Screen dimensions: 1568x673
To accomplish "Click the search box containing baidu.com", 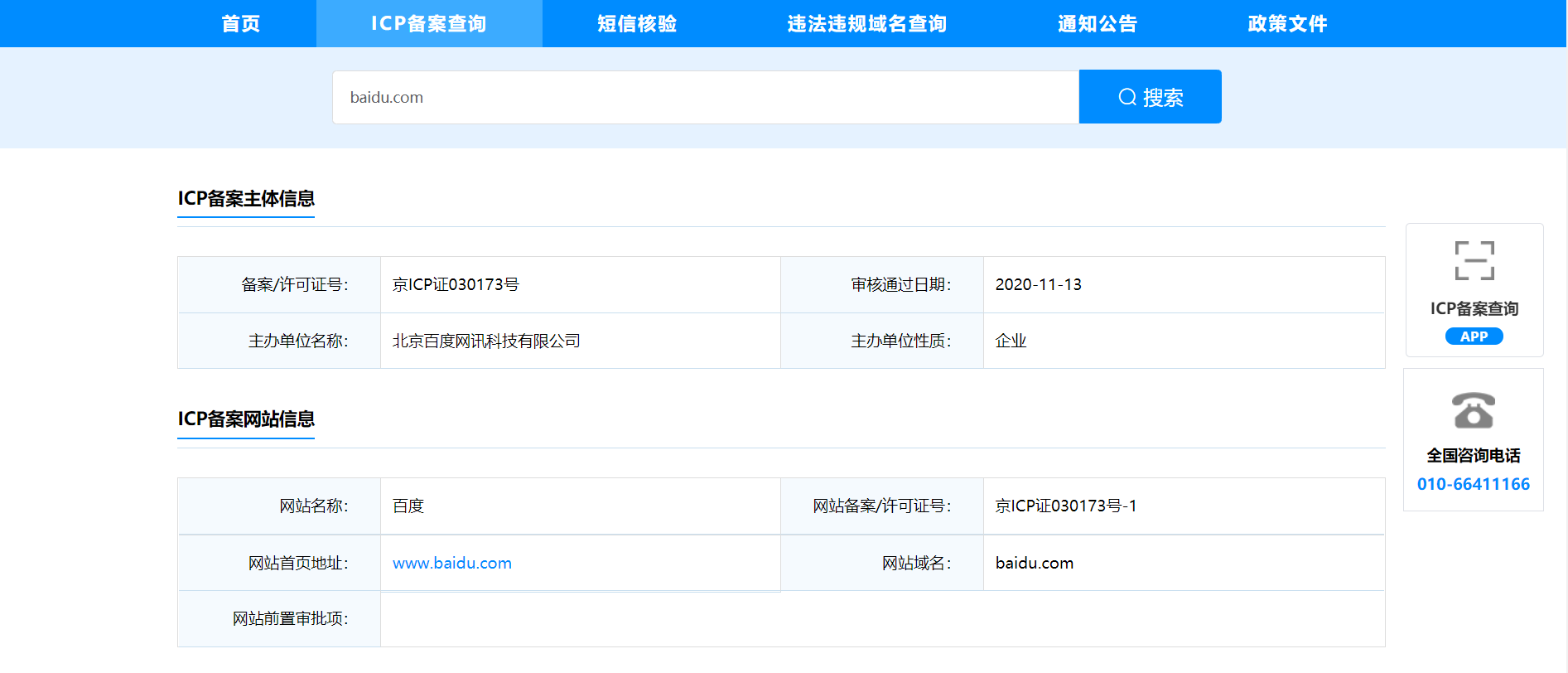I will (x=705, y=97).
